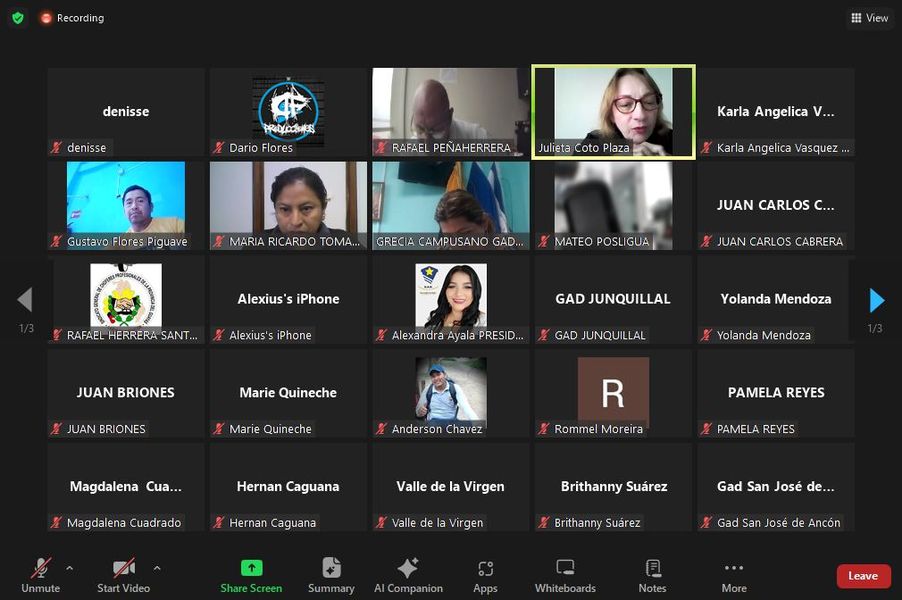Click the red Recording indicator
902x600 pixels.
point(72,18)
